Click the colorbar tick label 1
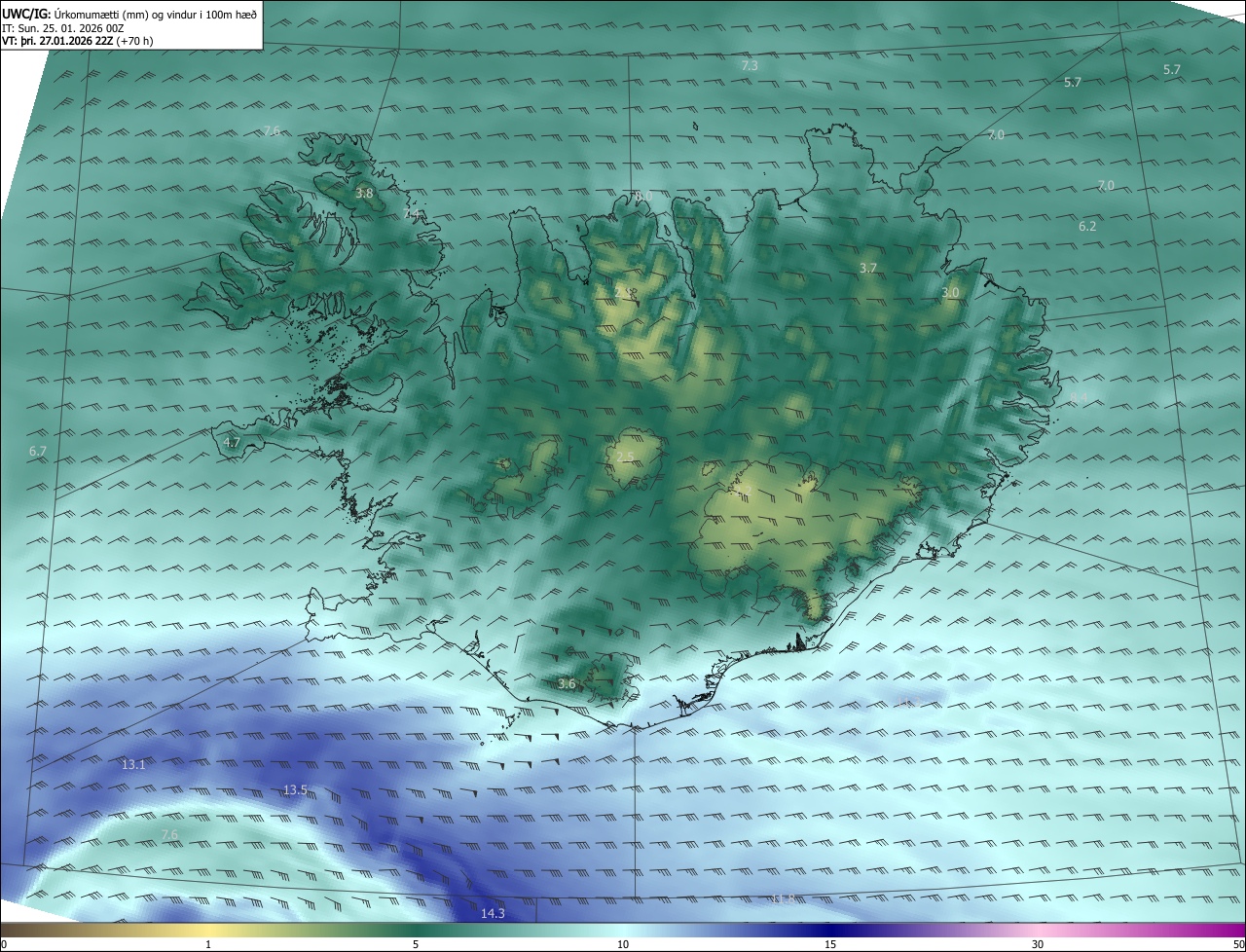This screenshot has width=1246, height=952. pos(208,944)
